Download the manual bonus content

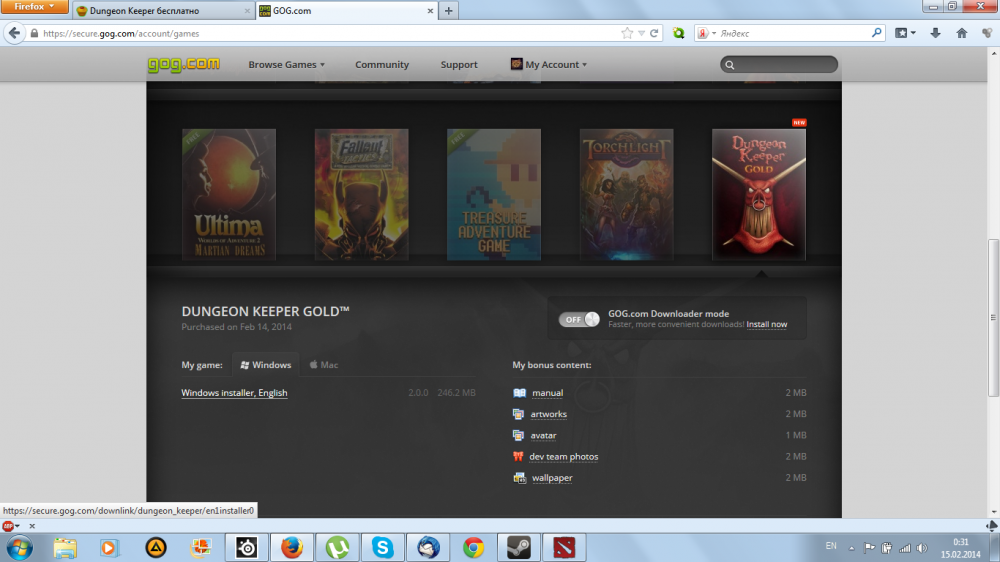tap(547, 393)
